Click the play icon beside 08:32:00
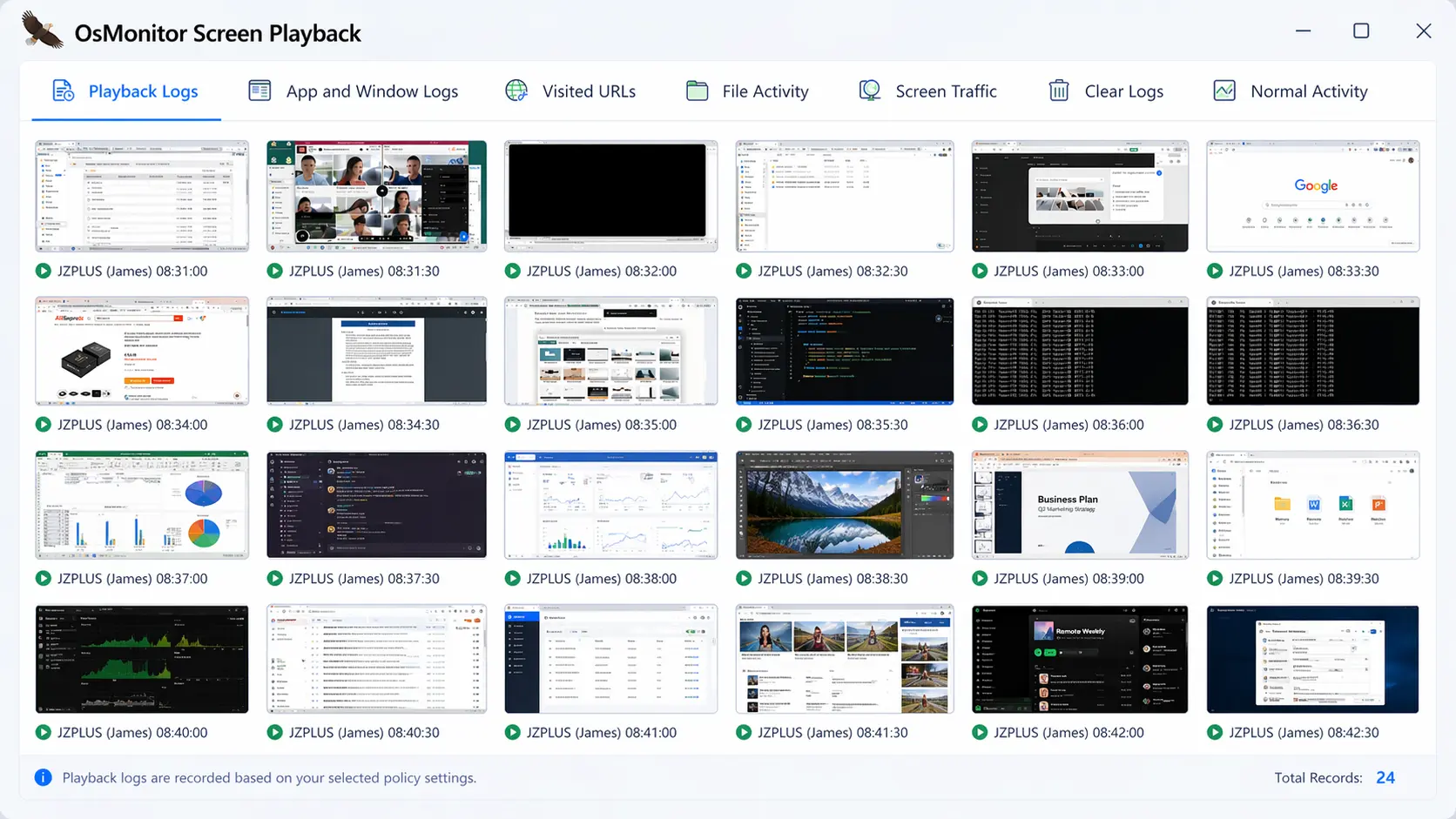The height and width of the screenshot is (819, 1456). (x=512, y=271)
